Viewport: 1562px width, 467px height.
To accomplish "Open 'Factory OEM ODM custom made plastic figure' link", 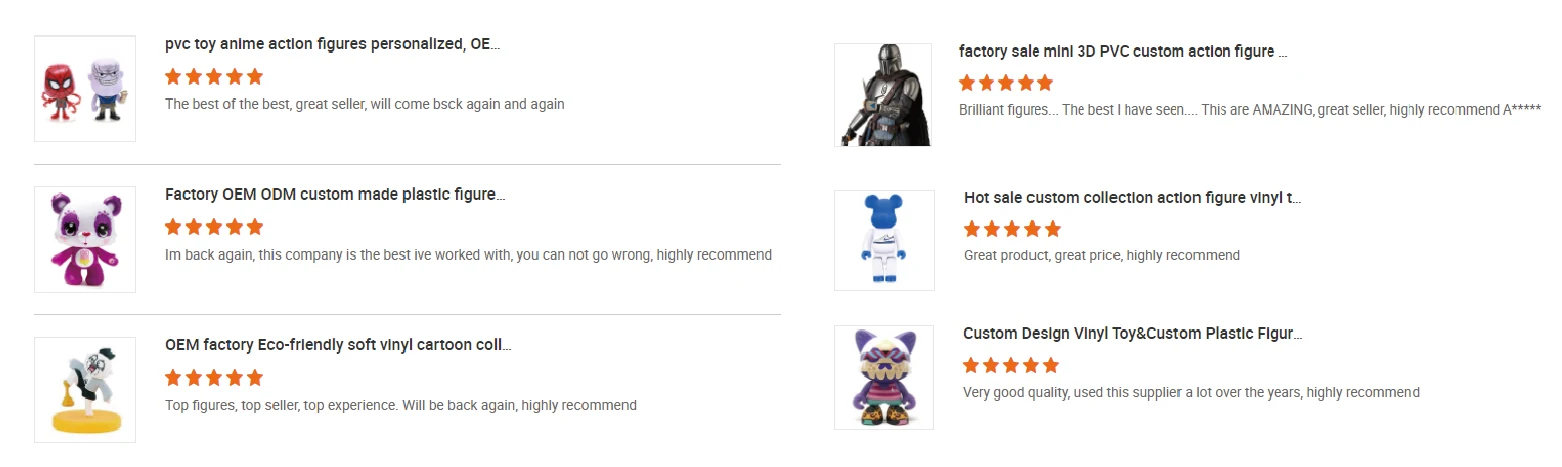I will coord(335,195).
